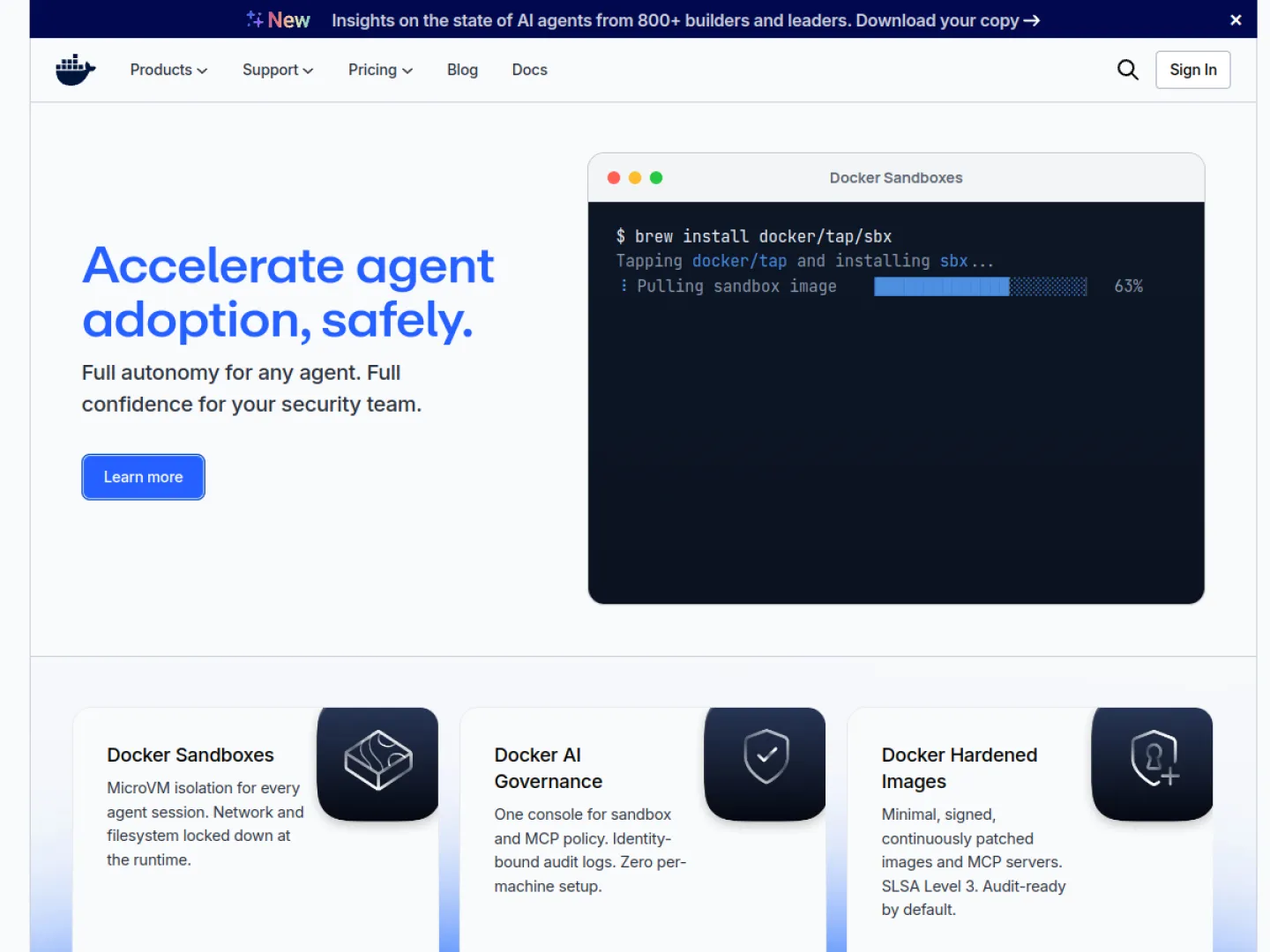
Task: Open the Docker AI Governance card heading
Action: [x=548, y=769]
